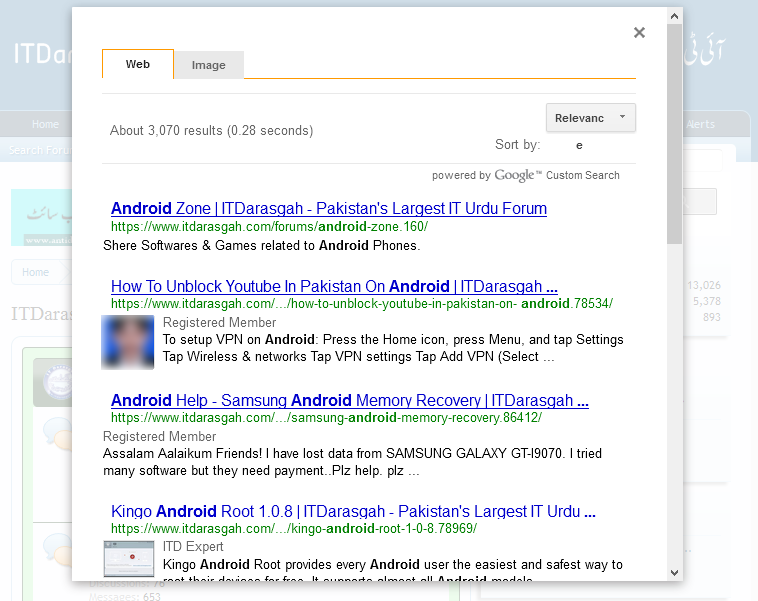
Task: Click Search Forums in background sub-navigation
Action: click(x=40, y=150)
